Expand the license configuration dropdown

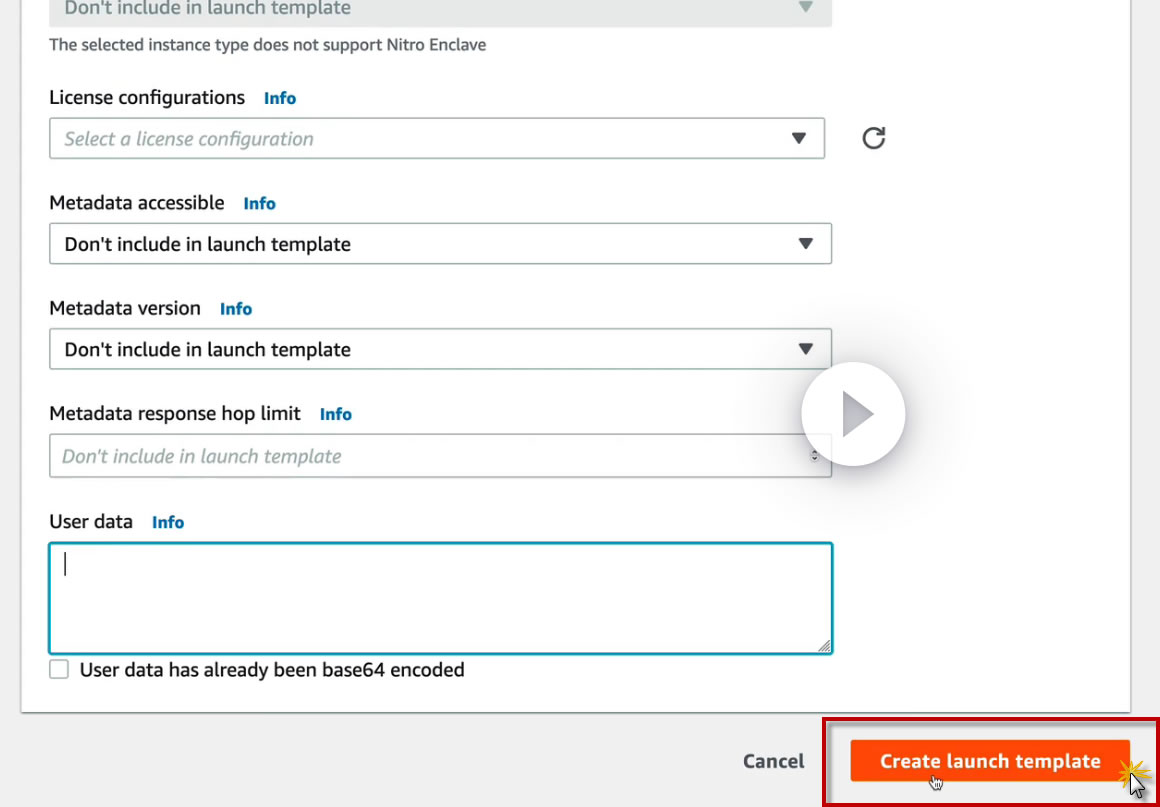(437, 139)
